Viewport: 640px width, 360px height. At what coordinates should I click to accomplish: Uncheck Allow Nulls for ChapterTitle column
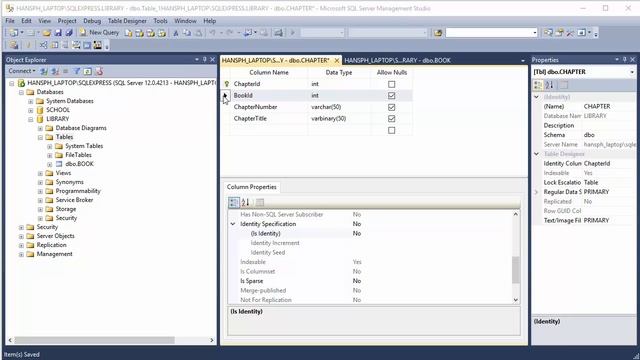391,119
